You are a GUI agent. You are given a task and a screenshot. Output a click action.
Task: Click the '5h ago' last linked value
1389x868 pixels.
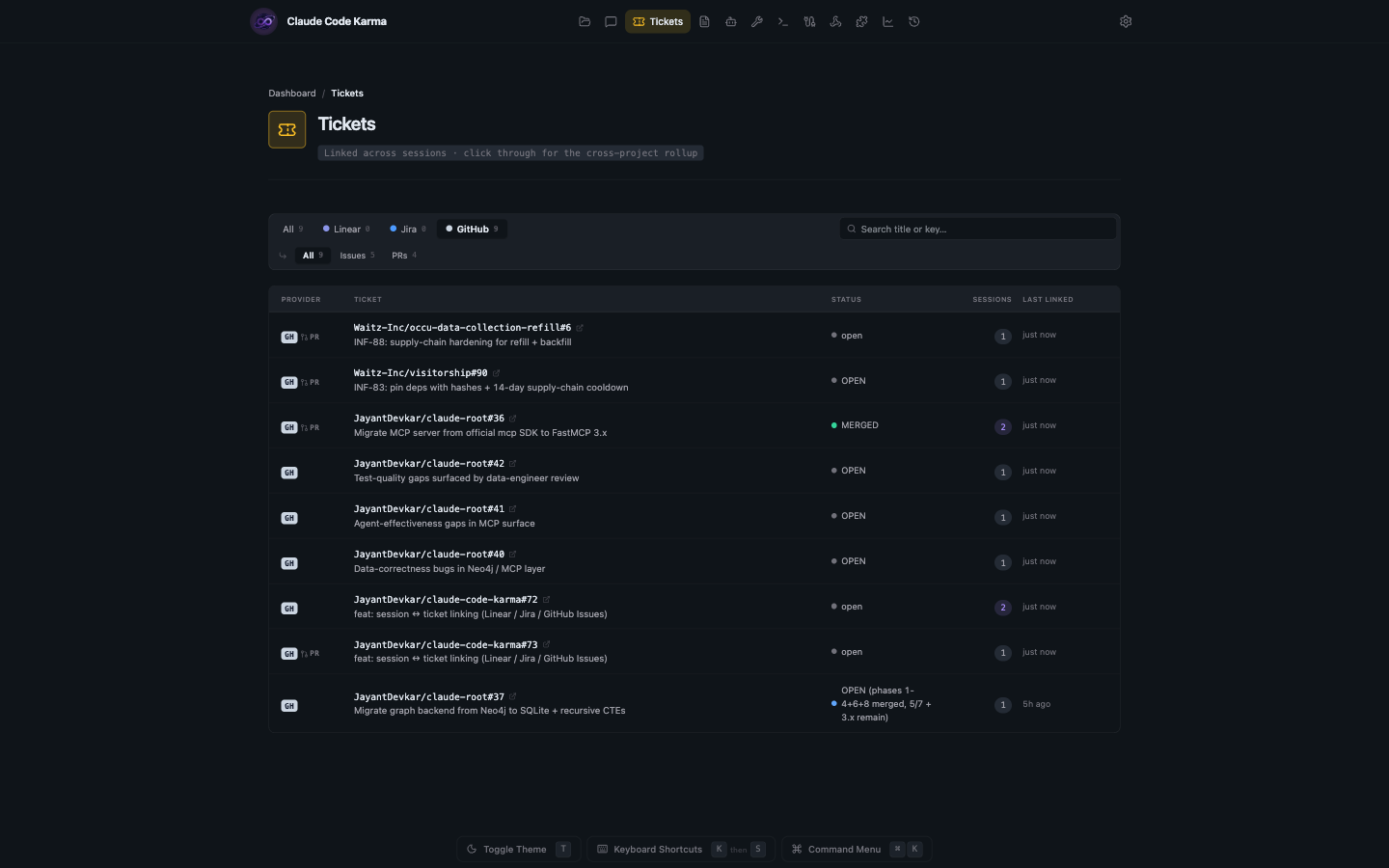(x=1036, y=704)
